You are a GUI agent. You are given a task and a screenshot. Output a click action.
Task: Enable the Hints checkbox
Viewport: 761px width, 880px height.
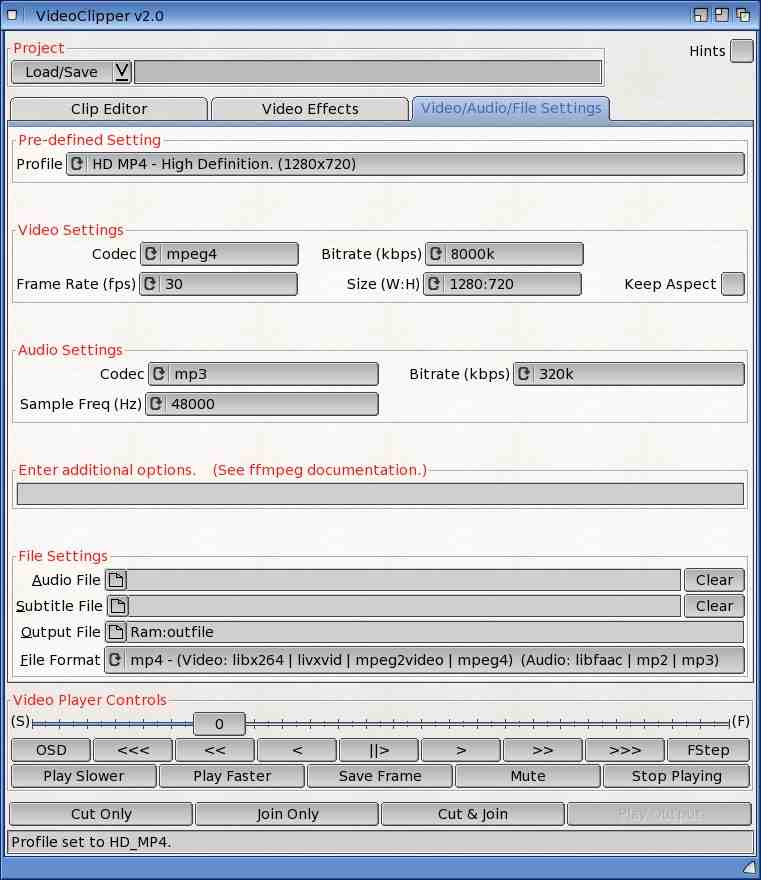(741, 51)
